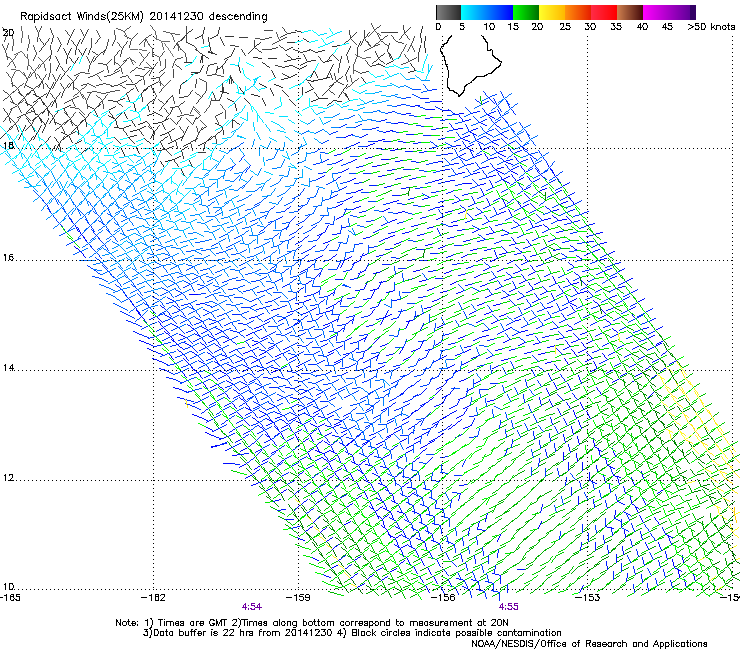This screenshot has height=650, width=740.
Task: Click legend tick label 40
Action: point(642,27)
